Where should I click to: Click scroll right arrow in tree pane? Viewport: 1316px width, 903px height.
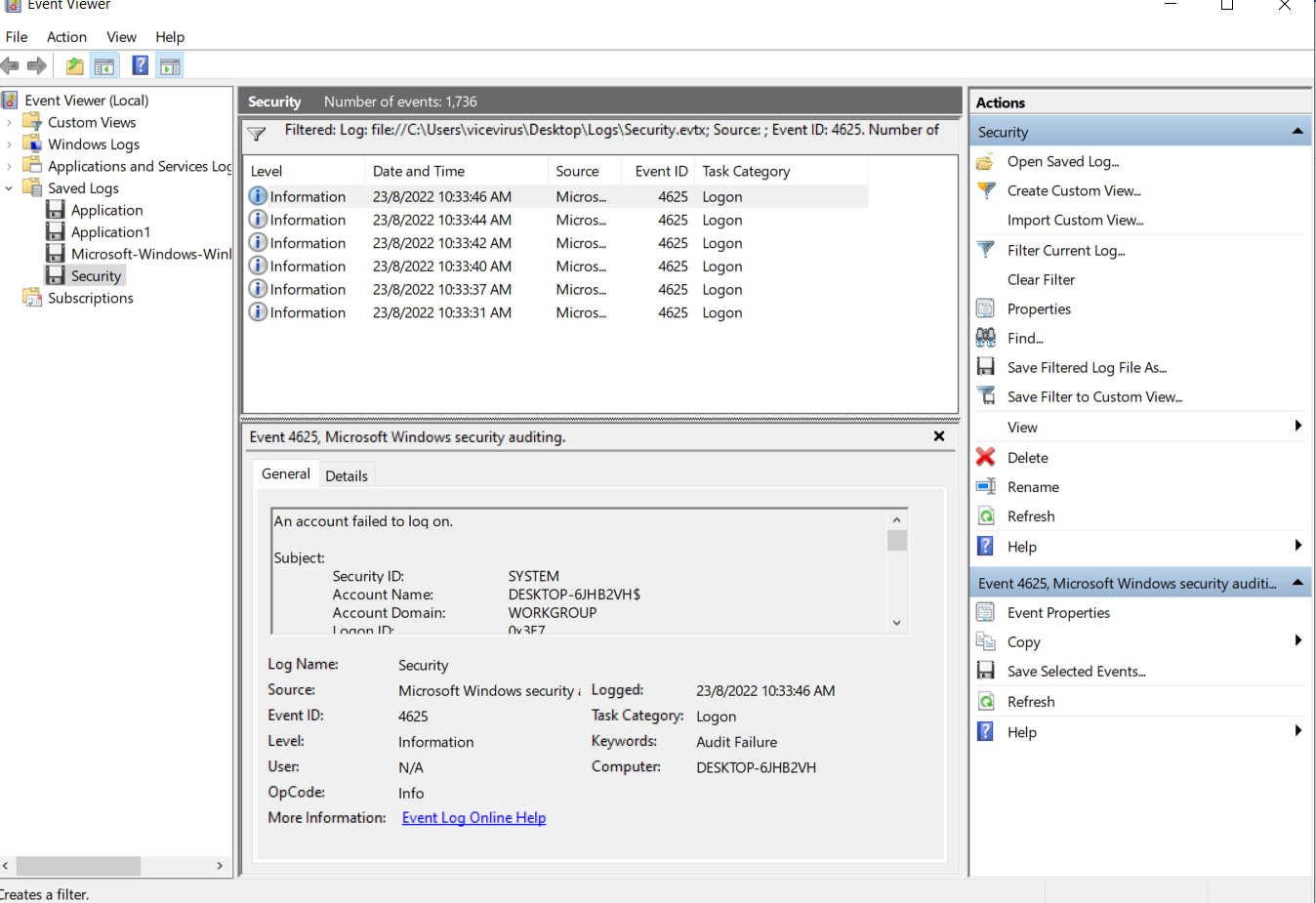[220, 866]
